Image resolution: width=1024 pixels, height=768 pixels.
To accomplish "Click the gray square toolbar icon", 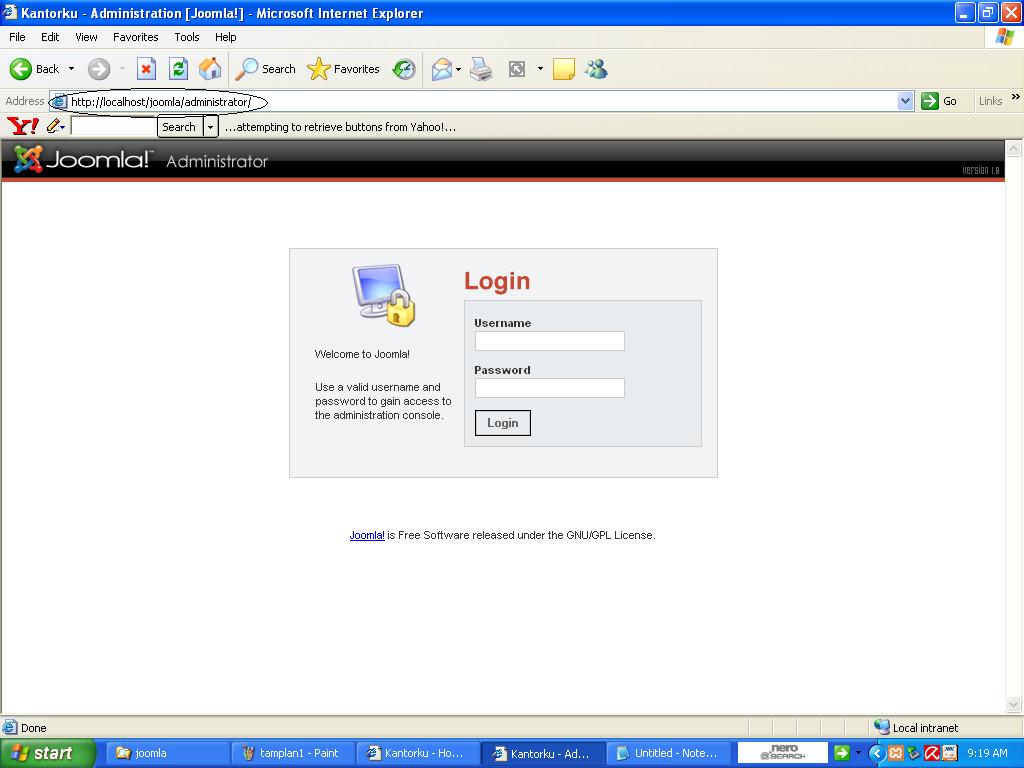I will coord(517,69).
